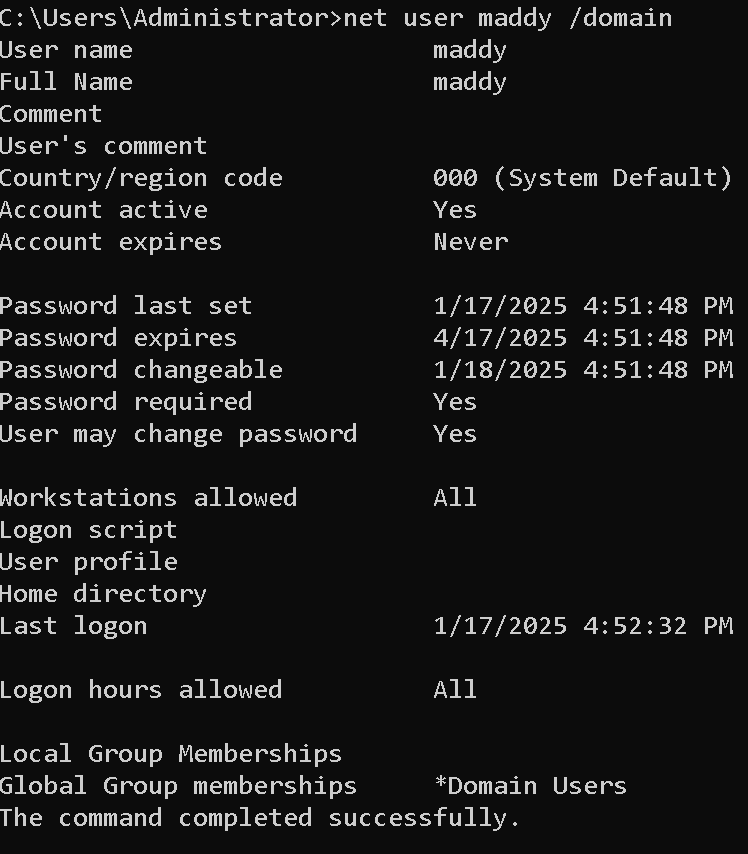Click the net user maddy command text
This screenshot has height=854, width=748.
point(508,19)
